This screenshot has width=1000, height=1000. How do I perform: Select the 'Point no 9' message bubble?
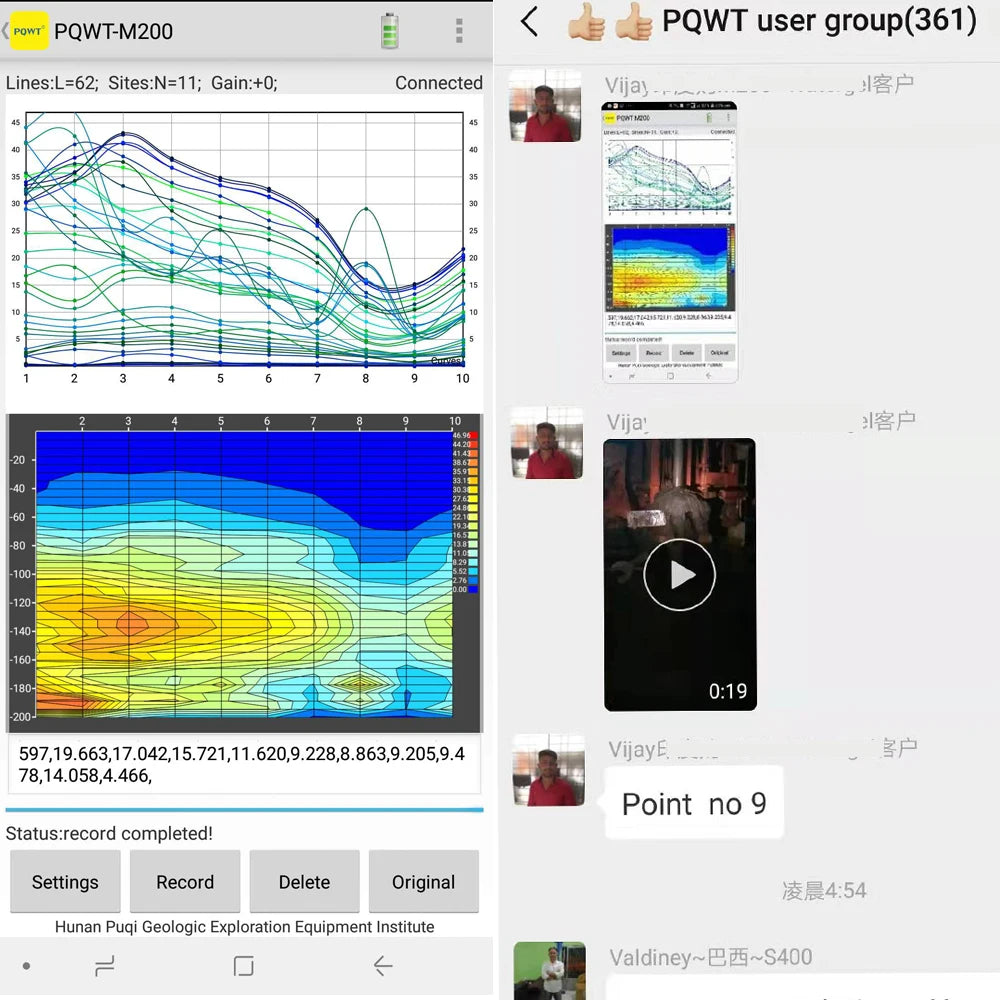(694, 803)
